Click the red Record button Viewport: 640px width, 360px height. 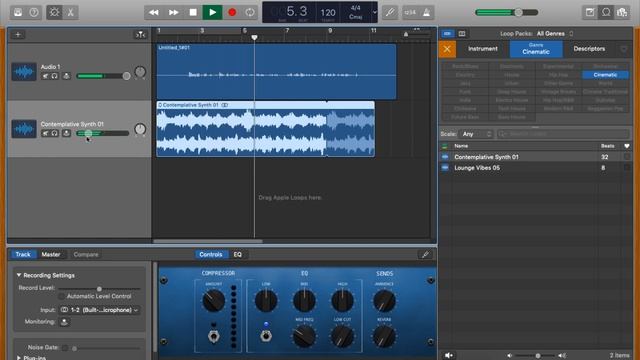click(x=232, y=12)
